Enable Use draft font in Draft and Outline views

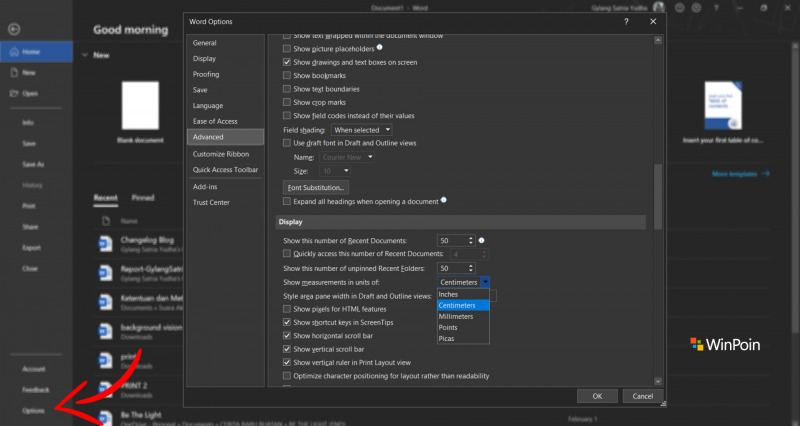[287, 143]
